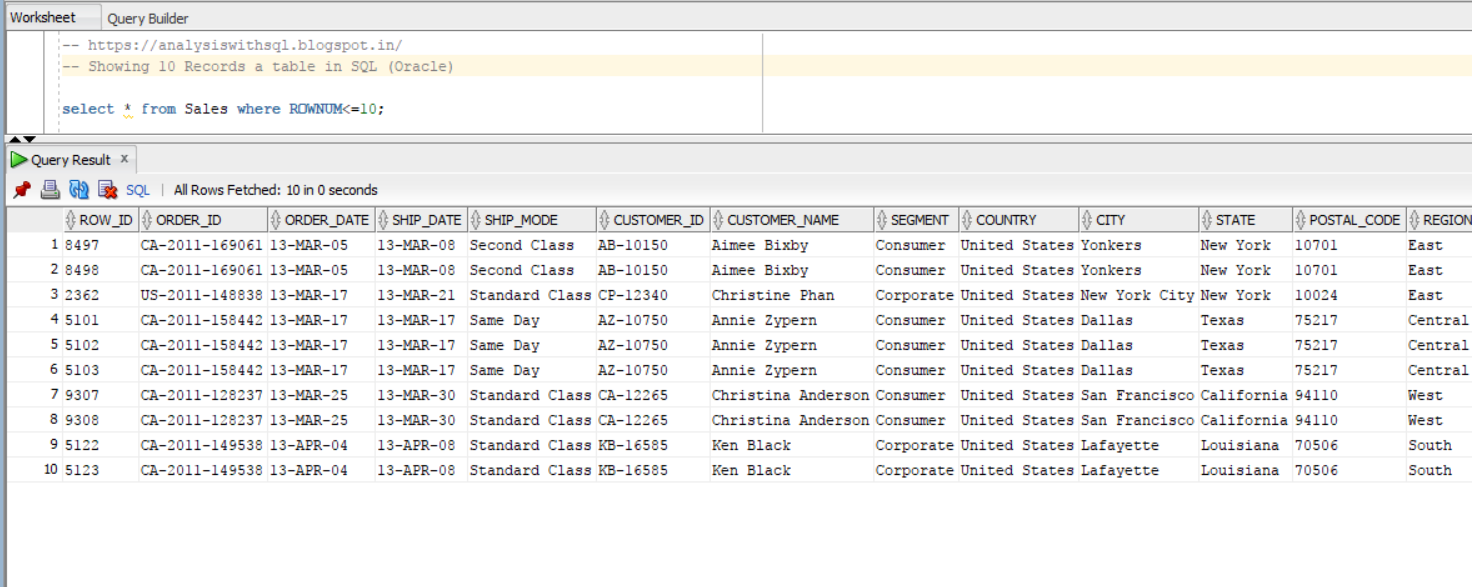
Task: Click the sort arrows on CUSTOMER_NAME header
Action: click(x=717, y=219)
